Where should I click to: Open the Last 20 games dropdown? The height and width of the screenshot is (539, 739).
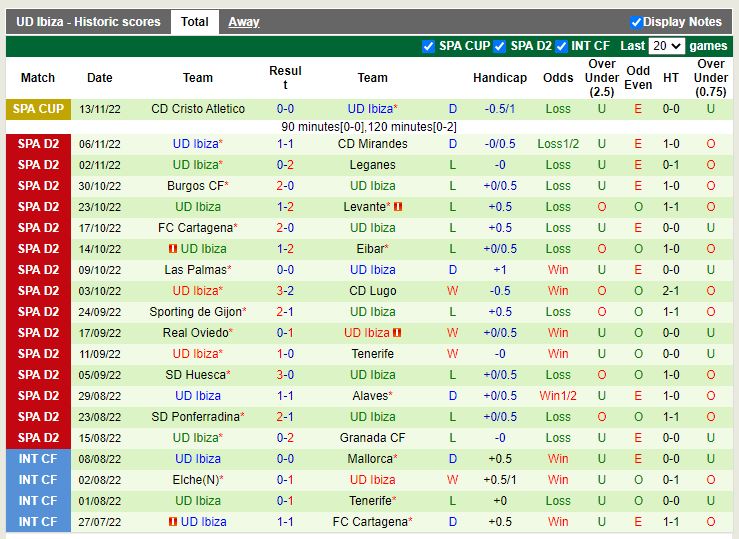[666, 46]
